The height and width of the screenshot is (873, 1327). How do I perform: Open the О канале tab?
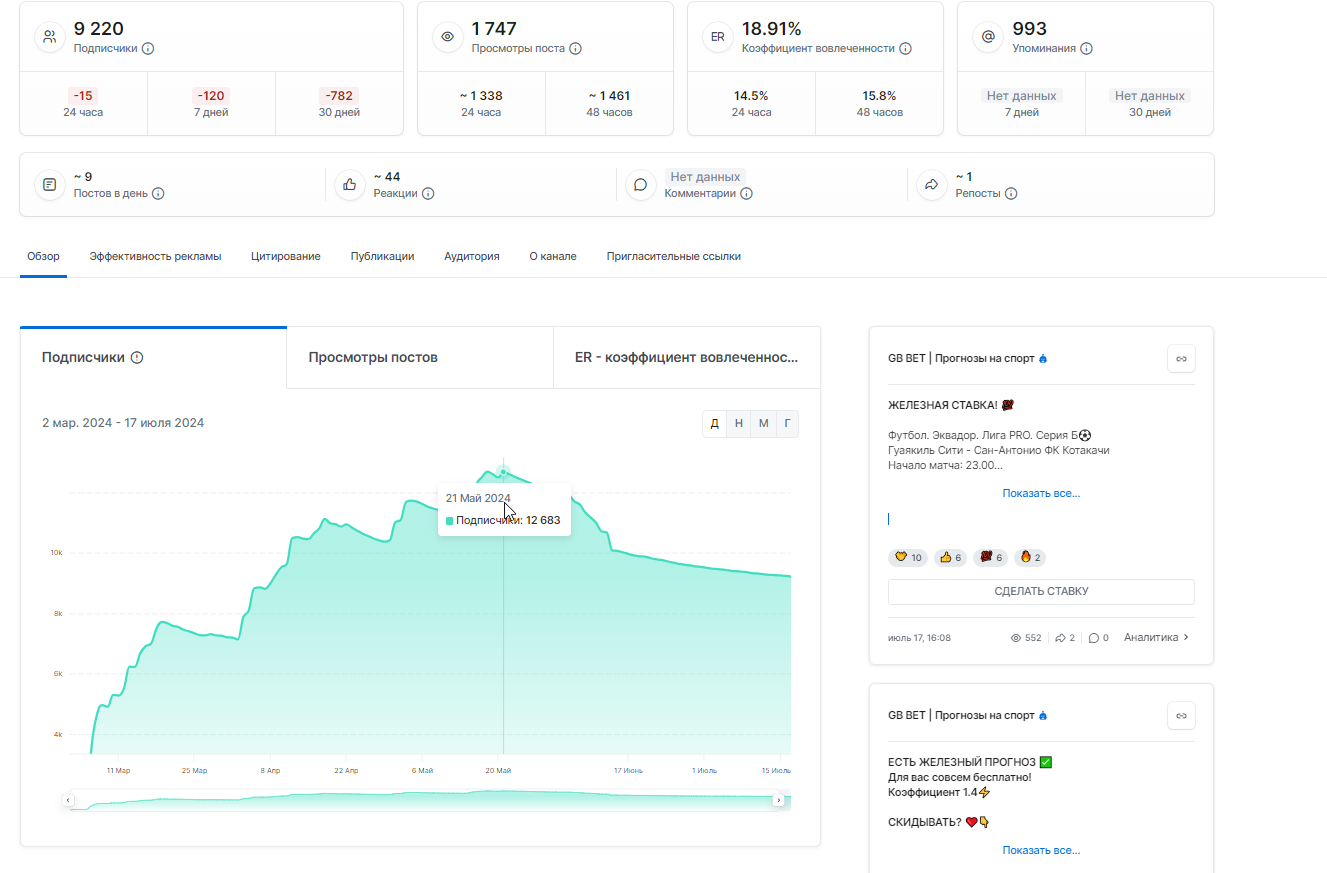coord(553,256)
